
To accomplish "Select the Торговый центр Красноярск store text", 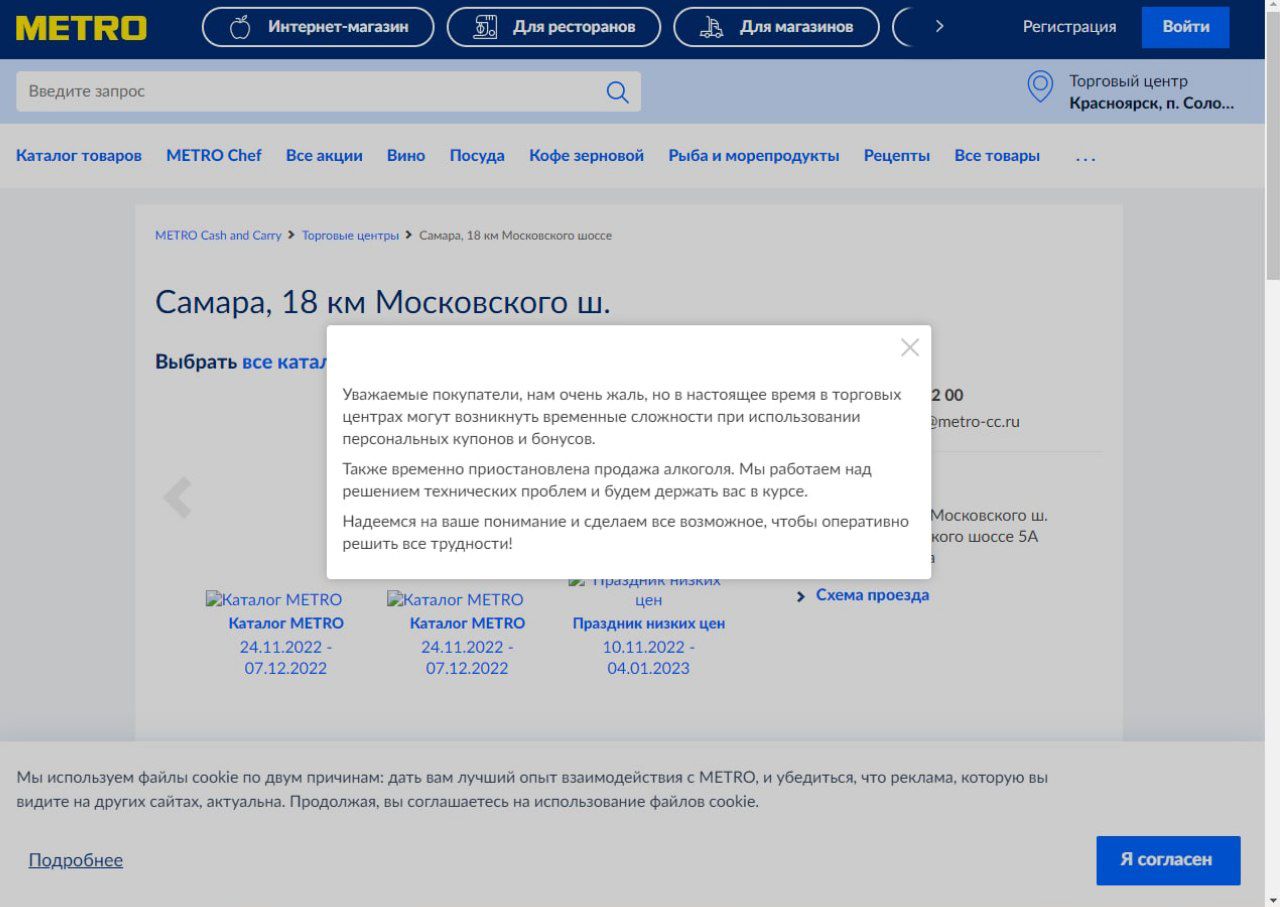I will [1151, 92].
